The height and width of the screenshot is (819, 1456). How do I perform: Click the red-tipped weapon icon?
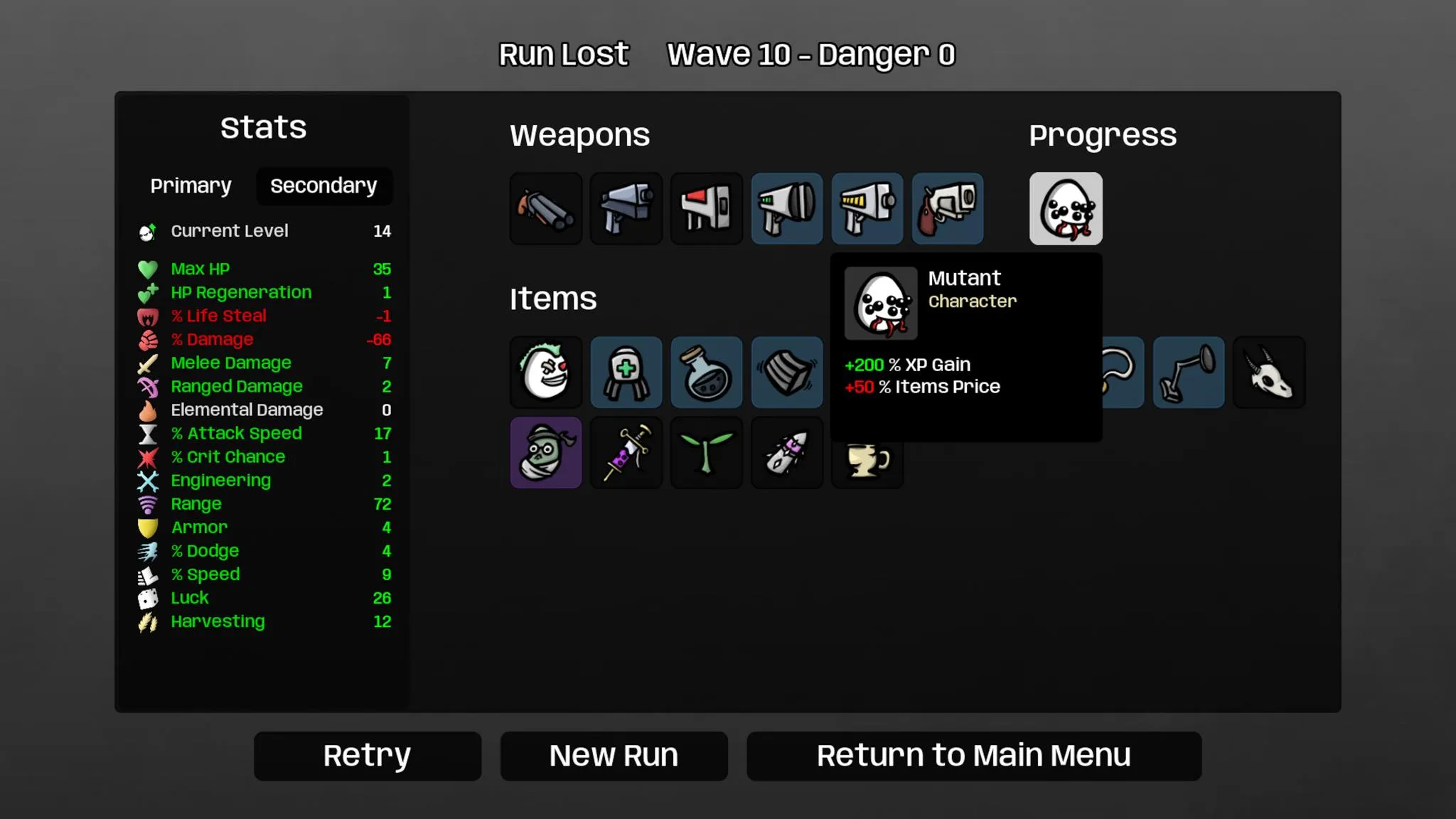(705, 207)
